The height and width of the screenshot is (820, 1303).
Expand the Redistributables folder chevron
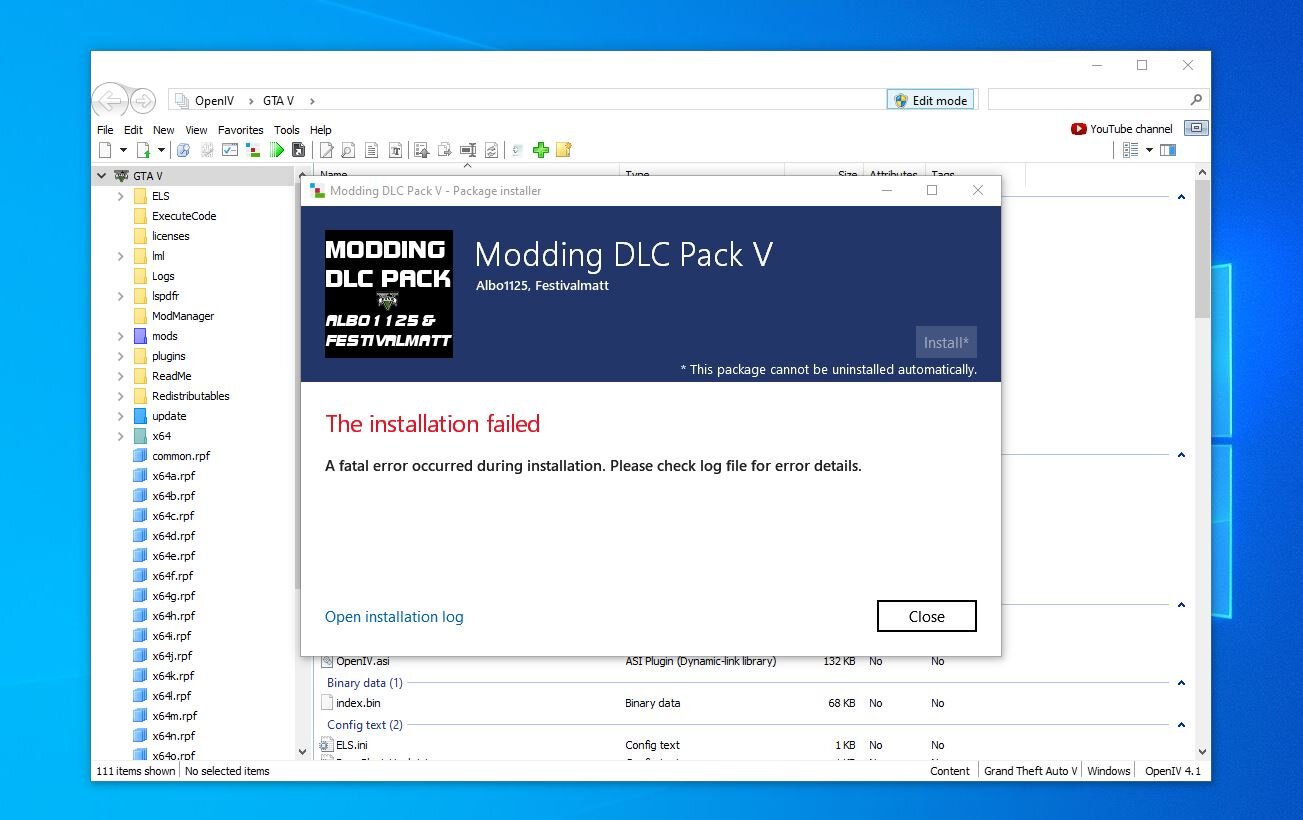121,396
